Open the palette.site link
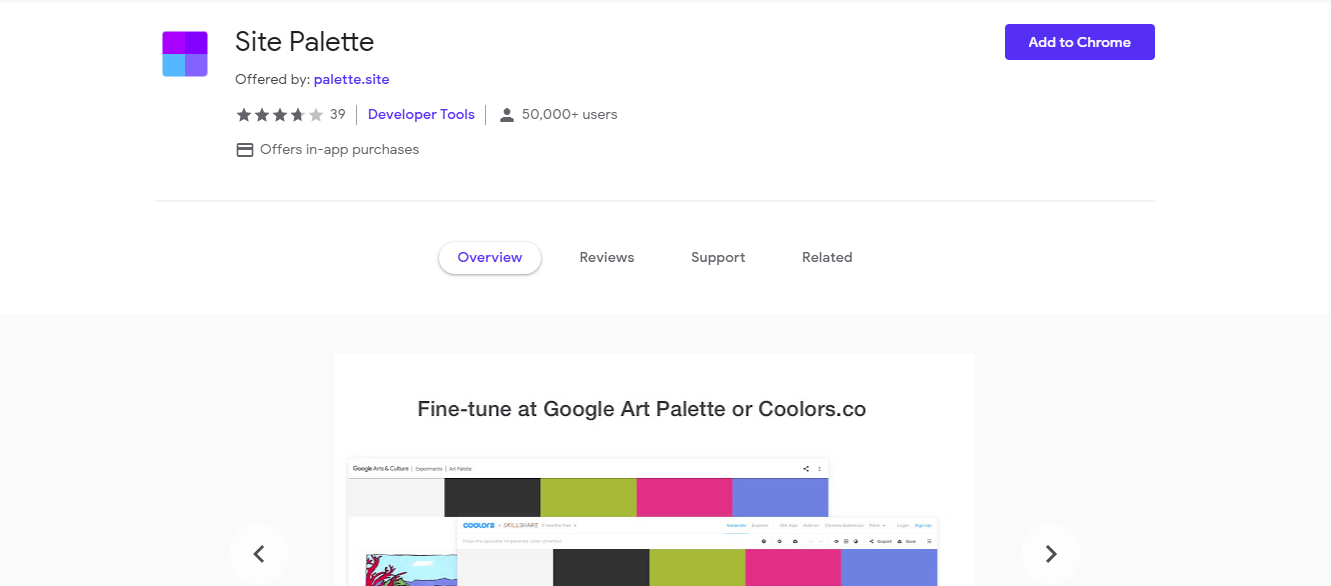 [351, 78]
